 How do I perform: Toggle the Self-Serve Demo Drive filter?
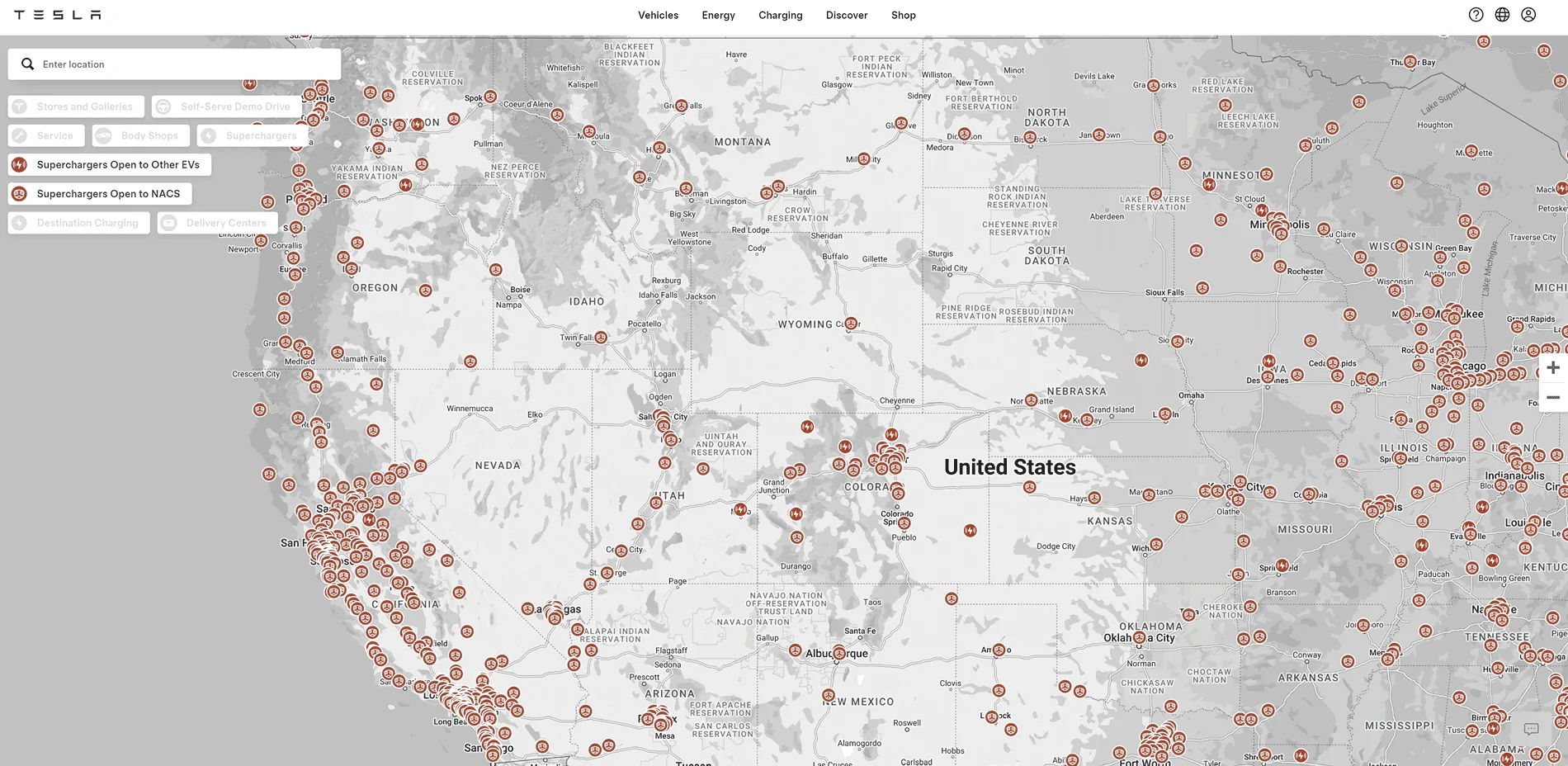click(226, 106)
